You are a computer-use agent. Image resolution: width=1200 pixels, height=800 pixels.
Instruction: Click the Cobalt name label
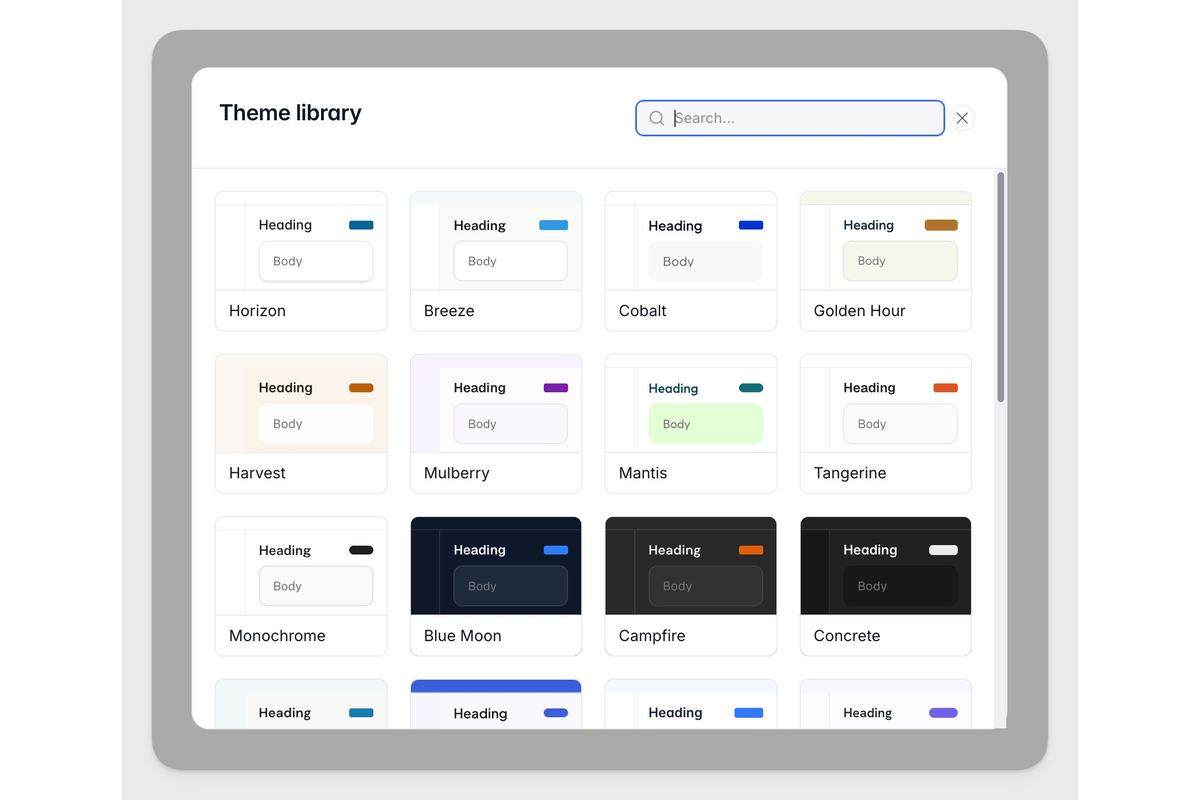coord(643,311)
